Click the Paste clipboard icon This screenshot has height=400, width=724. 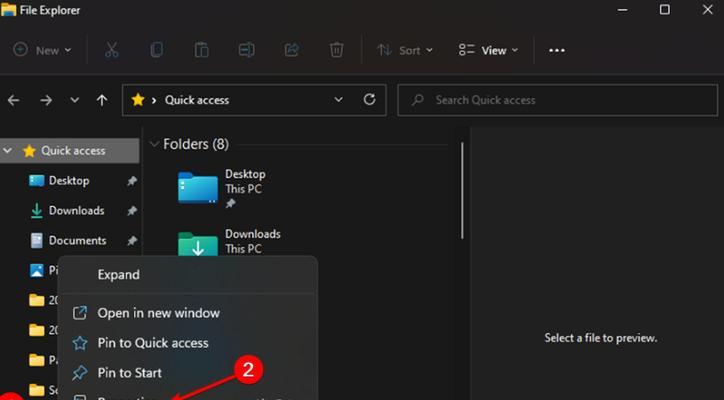[201, 50]
